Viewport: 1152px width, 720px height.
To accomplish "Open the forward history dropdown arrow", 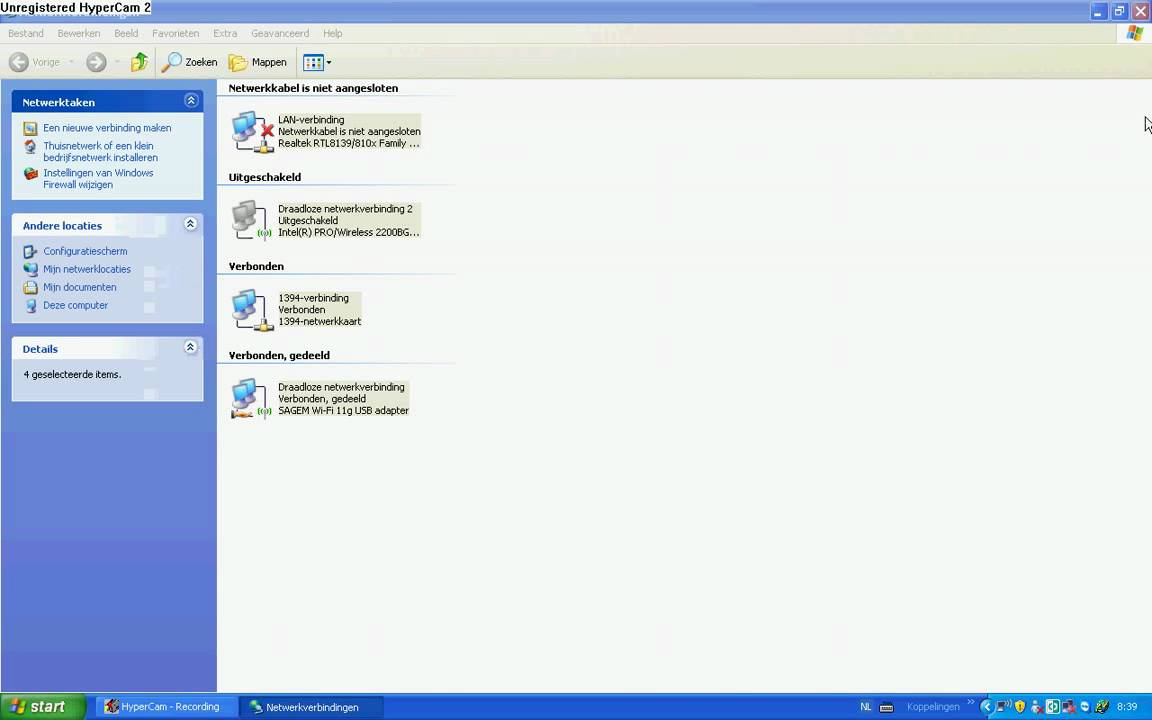I will click(x=116, y=62).
